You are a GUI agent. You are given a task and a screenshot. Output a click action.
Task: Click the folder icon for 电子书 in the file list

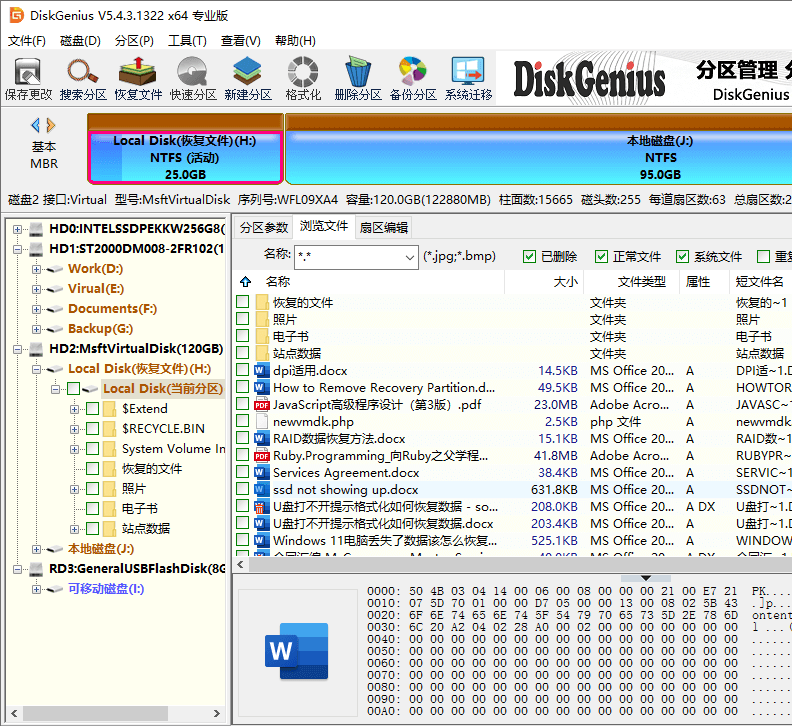tap(262, 336)
